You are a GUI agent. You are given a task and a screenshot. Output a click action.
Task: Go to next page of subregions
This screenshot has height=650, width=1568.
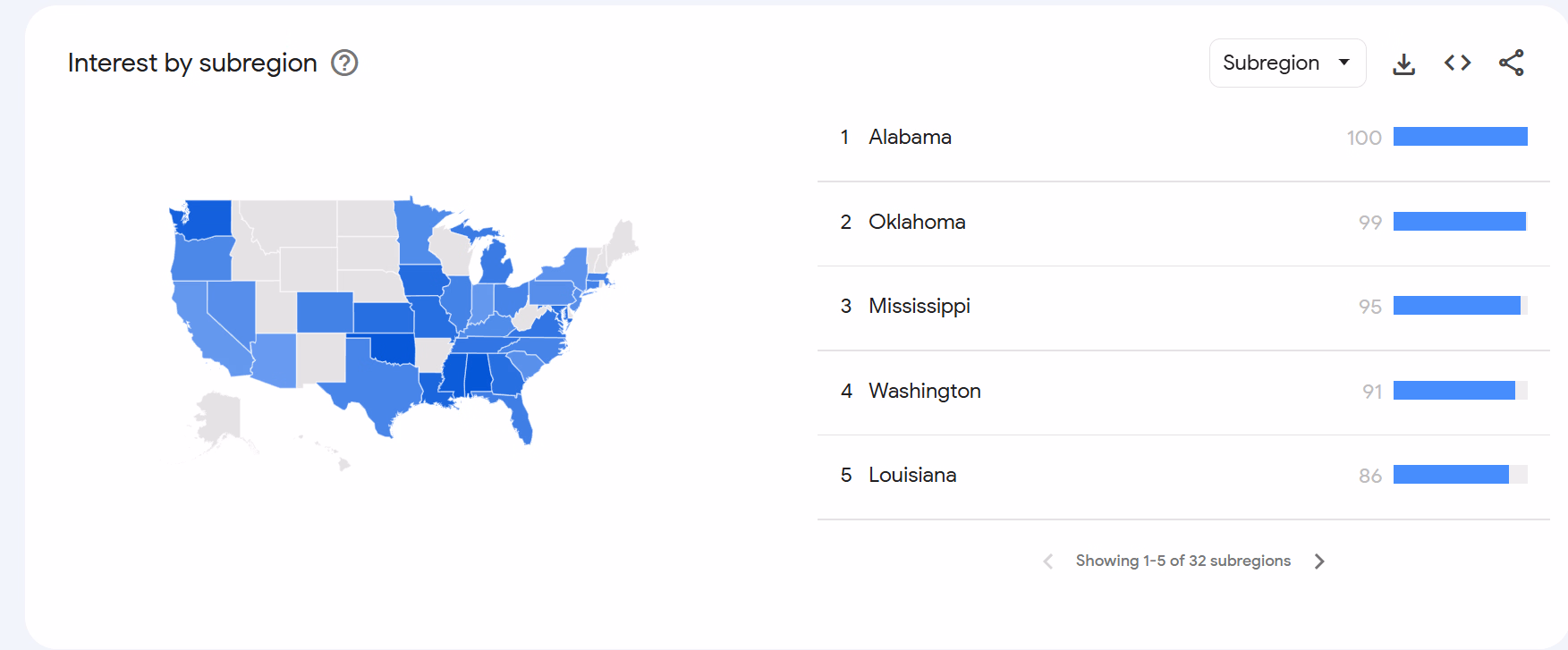[x=1319, y=561]
